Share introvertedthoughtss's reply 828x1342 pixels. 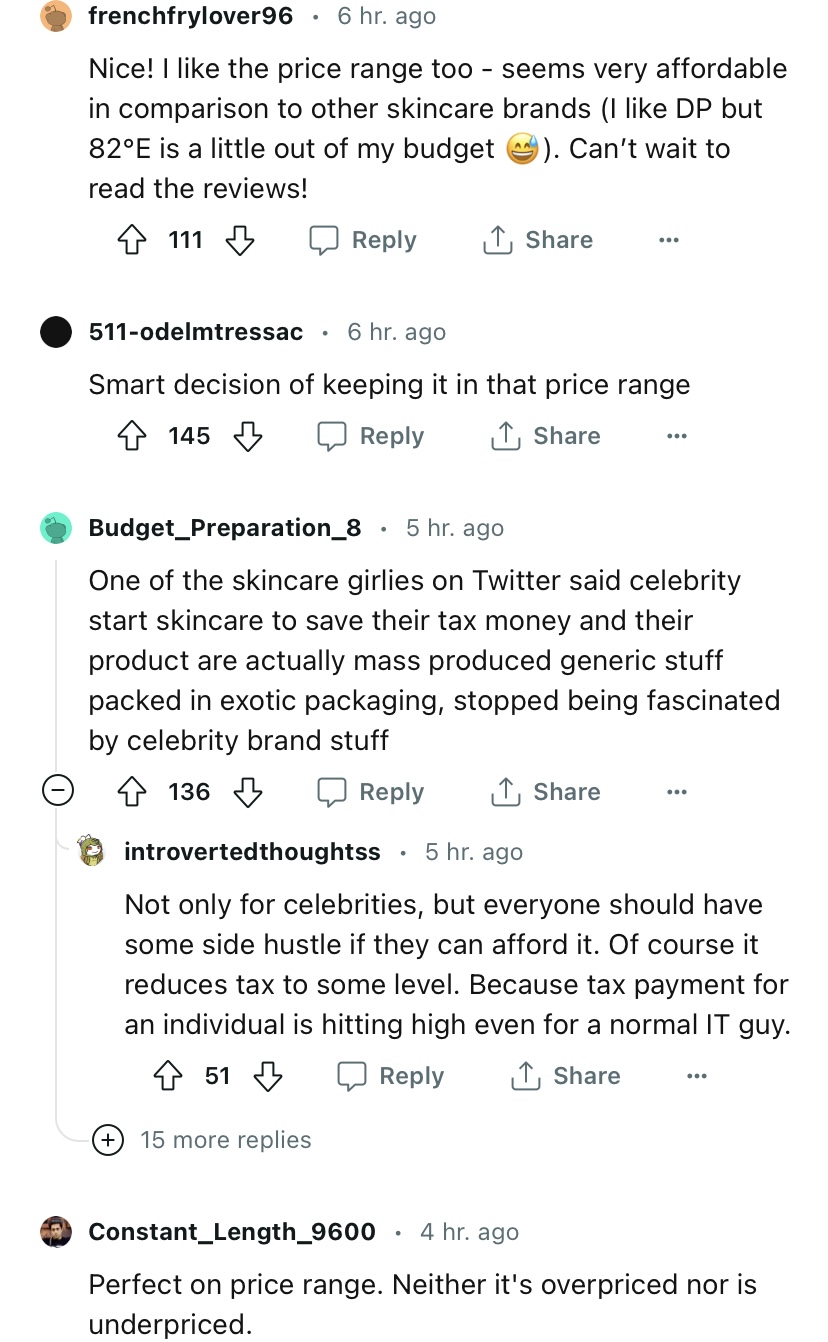coord(566,1076)
